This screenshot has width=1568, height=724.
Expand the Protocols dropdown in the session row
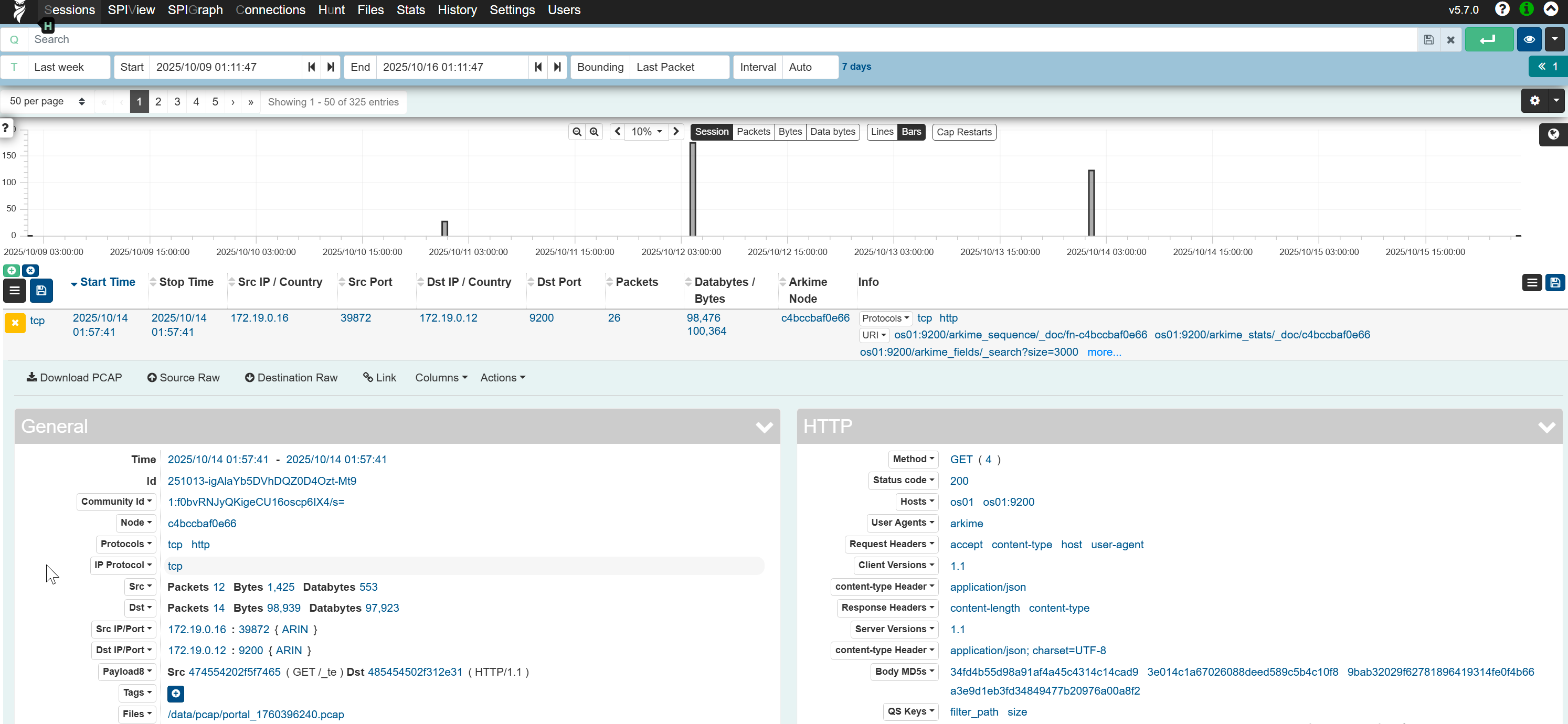tap(885, 317)
